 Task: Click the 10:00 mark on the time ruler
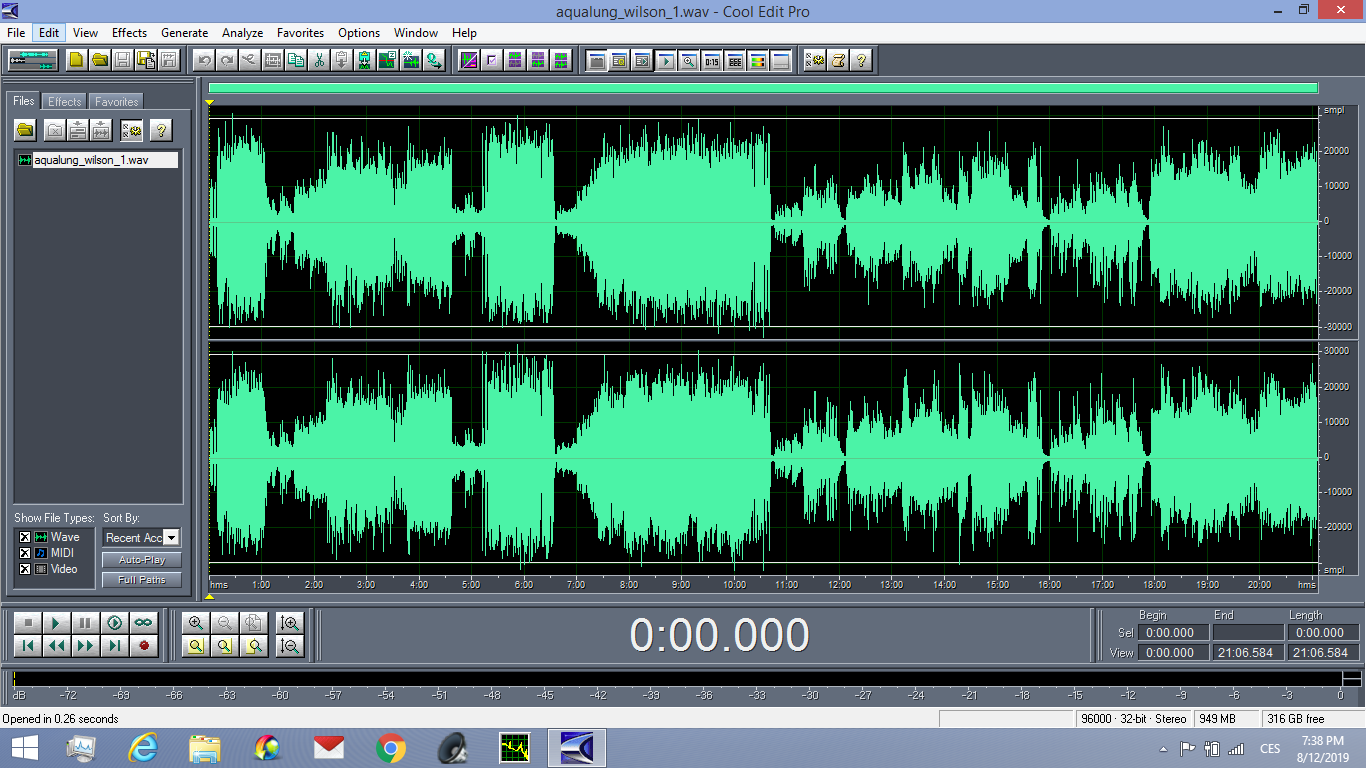[x=734, y=584]
